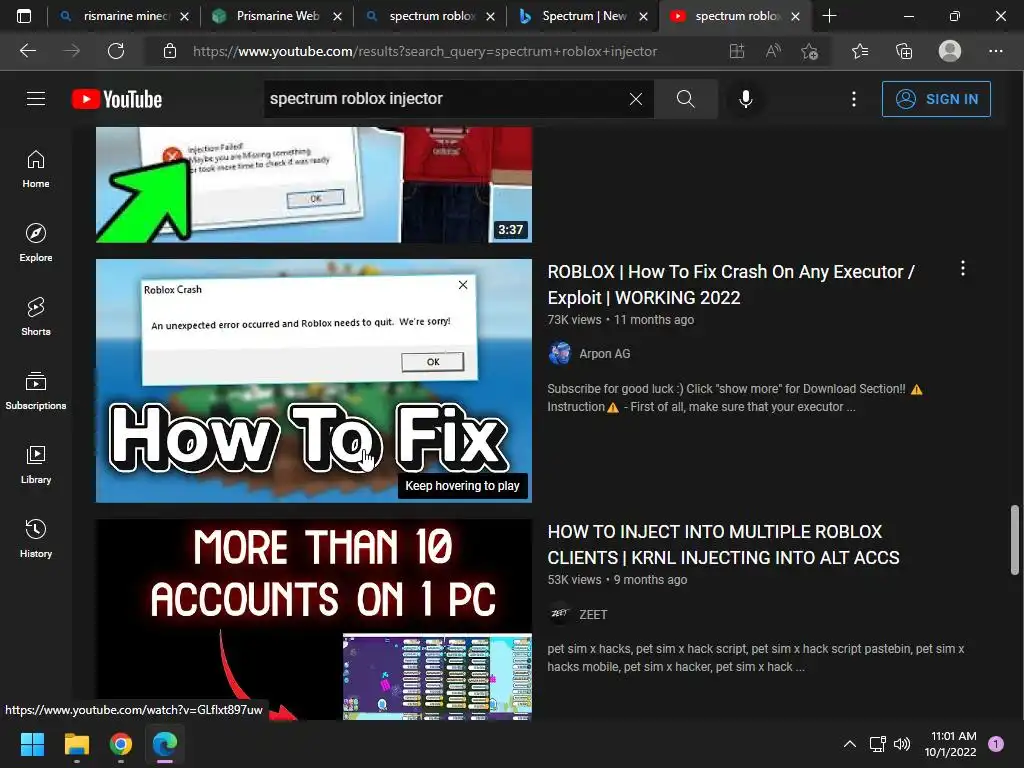The image size is (1024, 768).
Task: Open the browser profile avatar
Action: 950,51
